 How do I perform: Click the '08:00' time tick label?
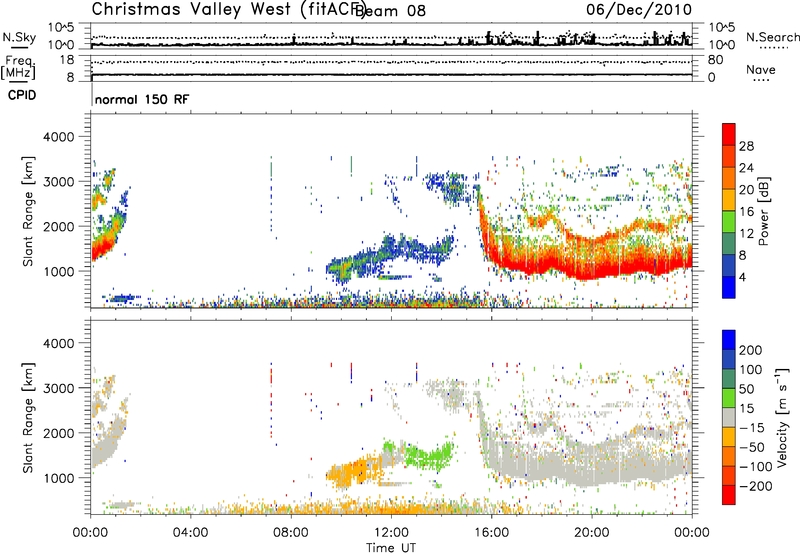coord(291,533)
